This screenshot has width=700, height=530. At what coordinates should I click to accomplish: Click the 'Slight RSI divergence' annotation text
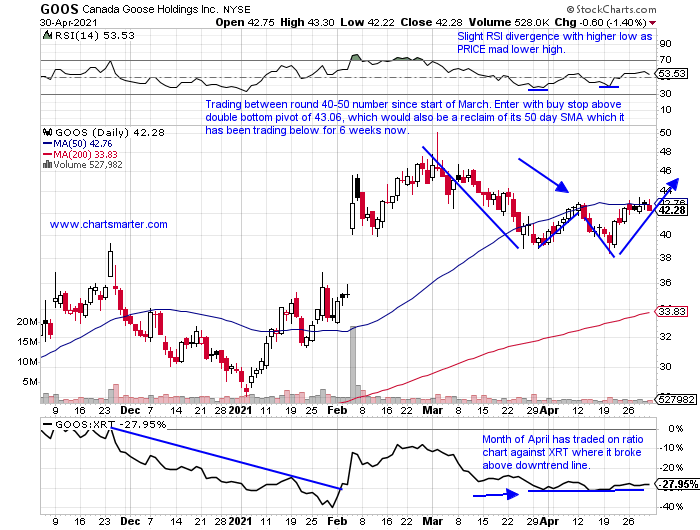click(x=554, y=43)
